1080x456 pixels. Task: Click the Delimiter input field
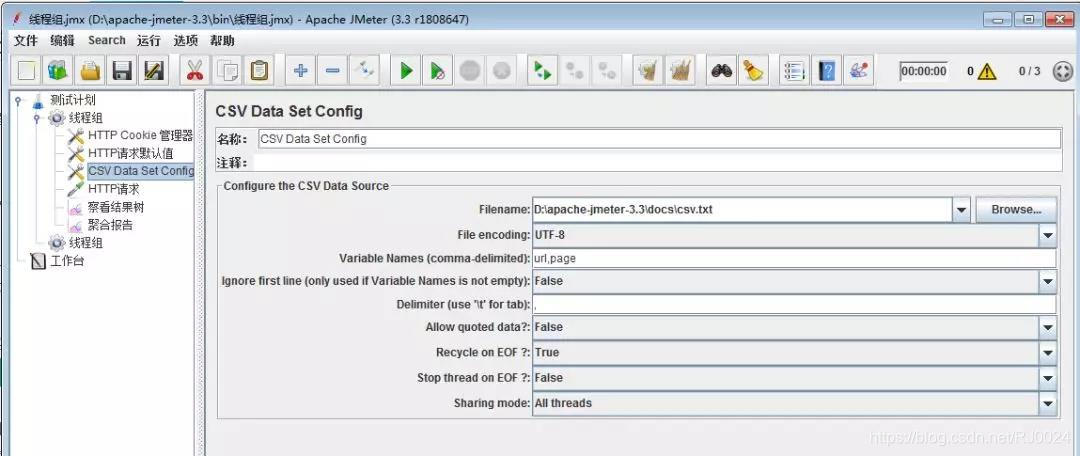pos(794,304)
